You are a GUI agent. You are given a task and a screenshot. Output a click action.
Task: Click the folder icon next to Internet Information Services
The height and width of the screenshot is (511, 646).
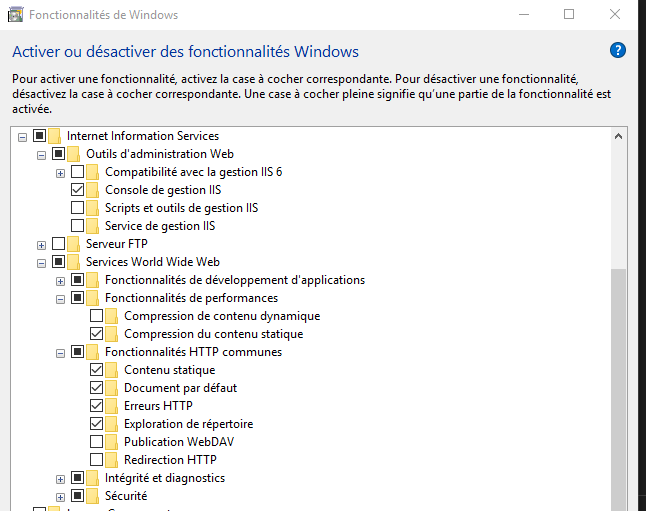point(54,136)
